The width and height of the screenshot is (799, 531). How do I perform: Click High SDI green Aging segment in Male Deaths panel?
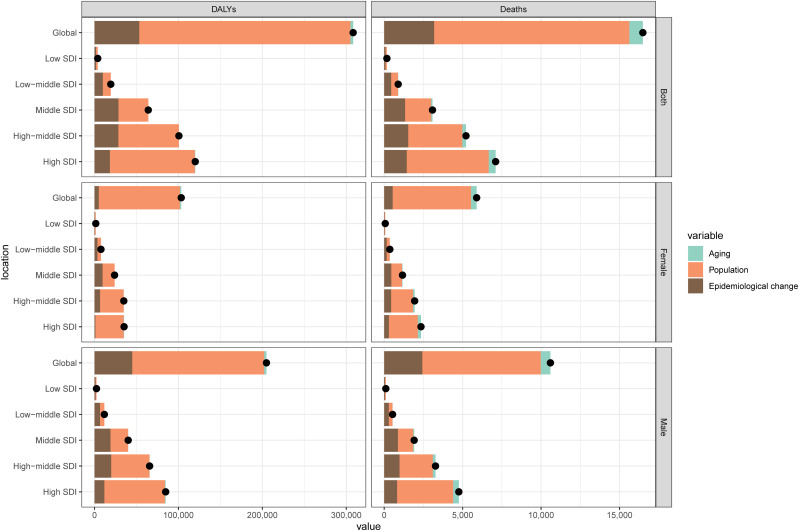coord(456,492)
